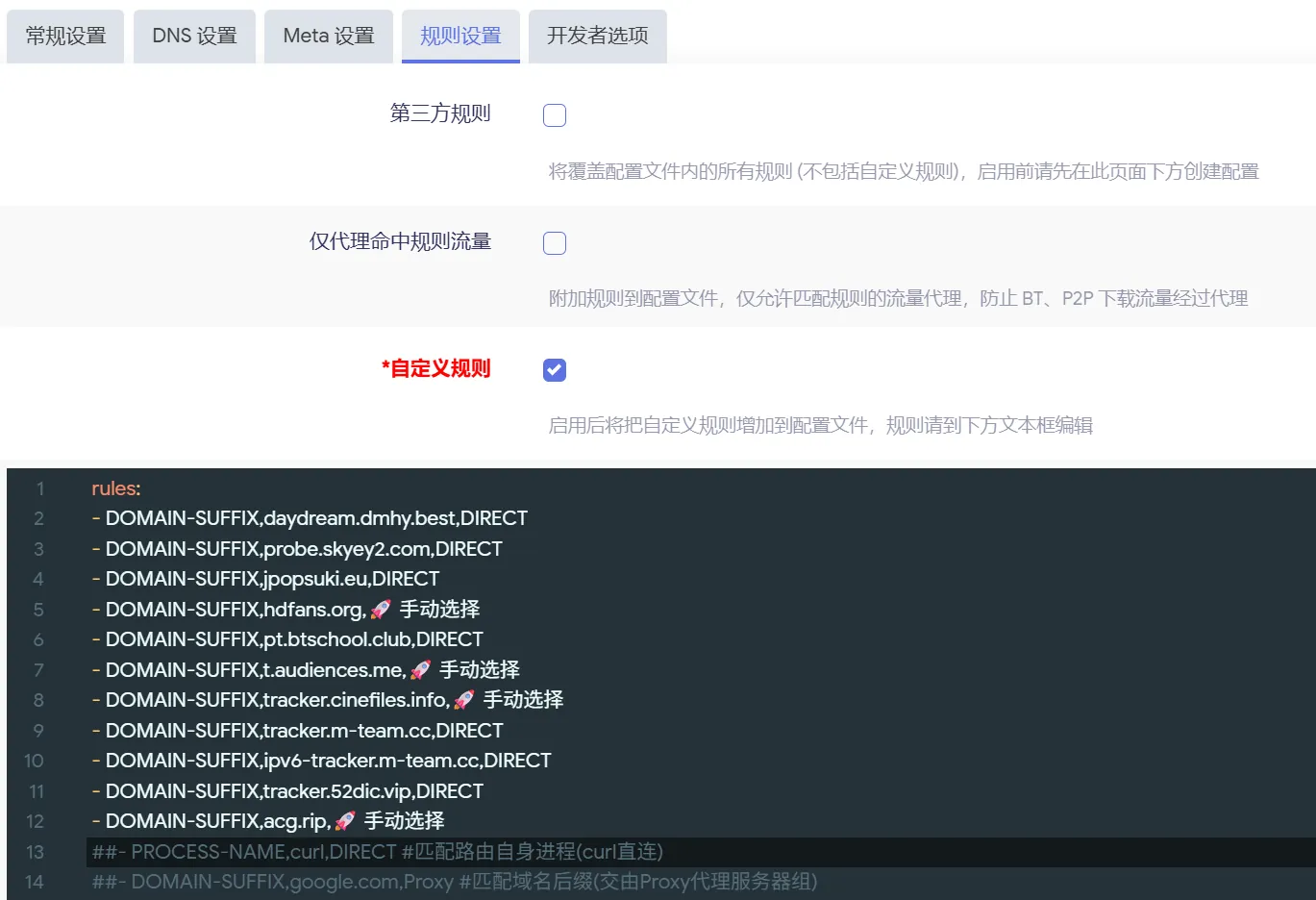Place cursor on the rules: line
Viewport: 1316px width, 900px height.
tap(115, 488)
